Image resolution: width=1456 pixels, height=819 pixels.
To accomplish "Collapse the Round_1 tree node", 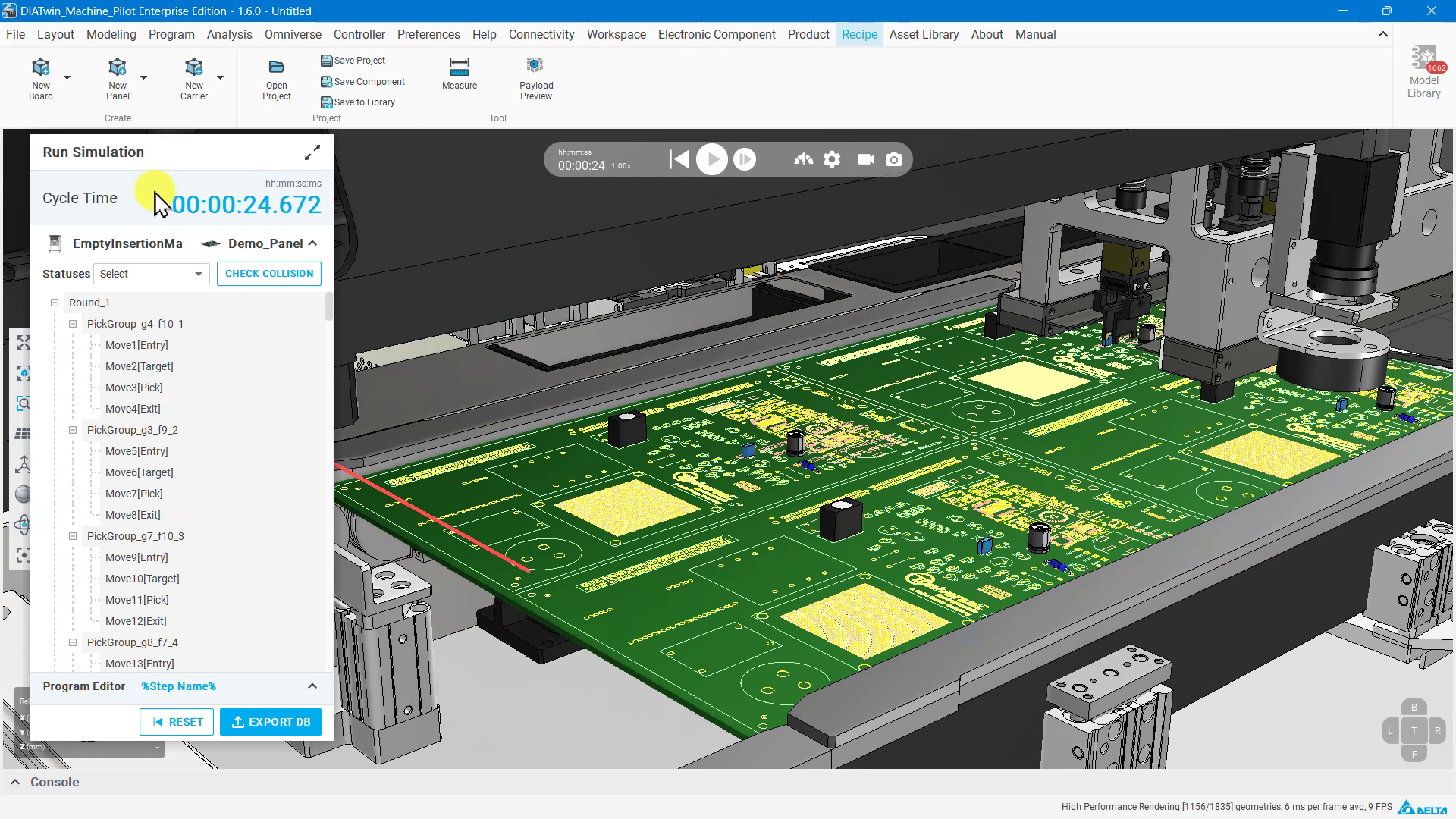I will tap(55, 303).
